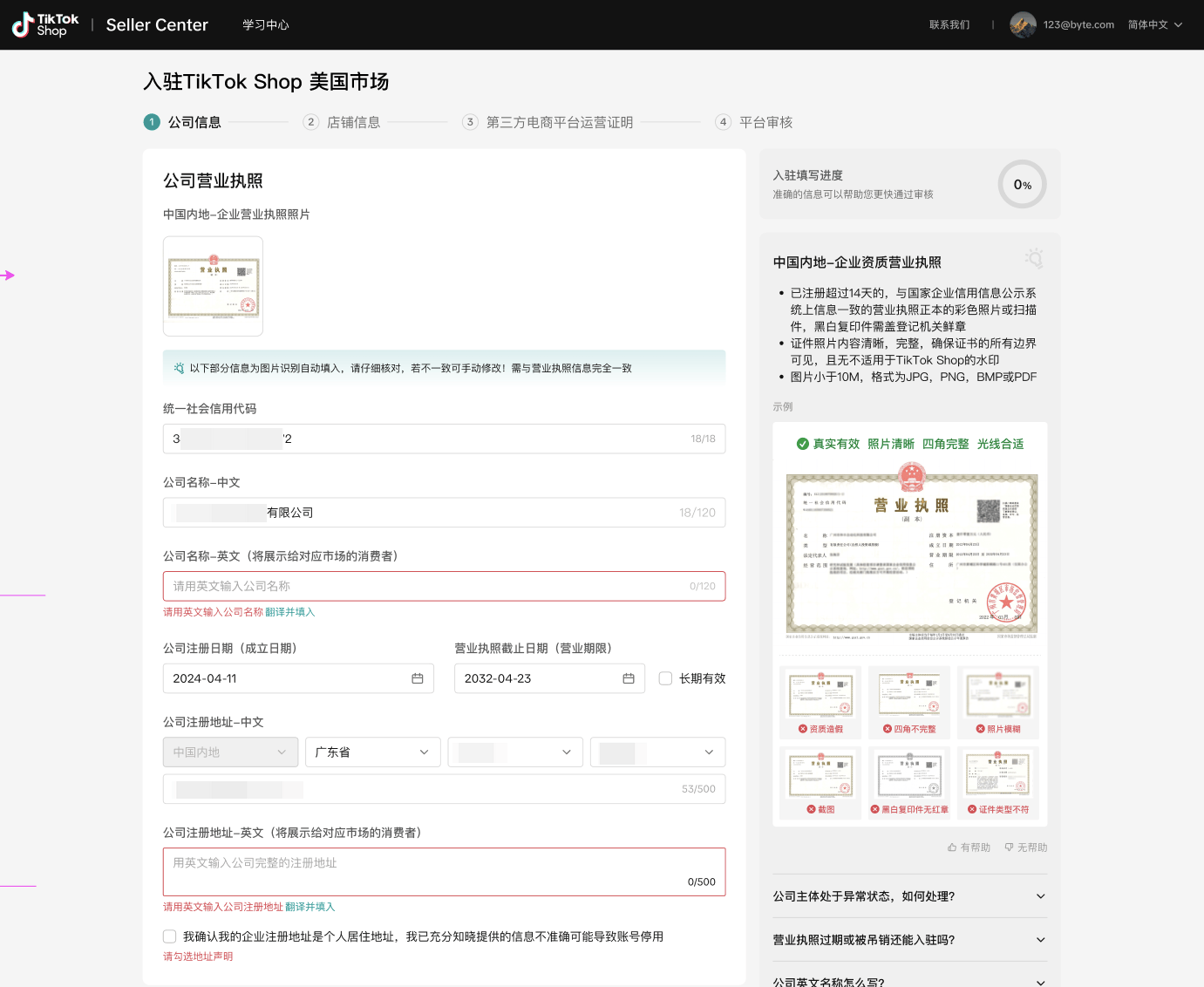
Task: Click the 0% onboarding progress circle
Action: [x=1021, y=184]
